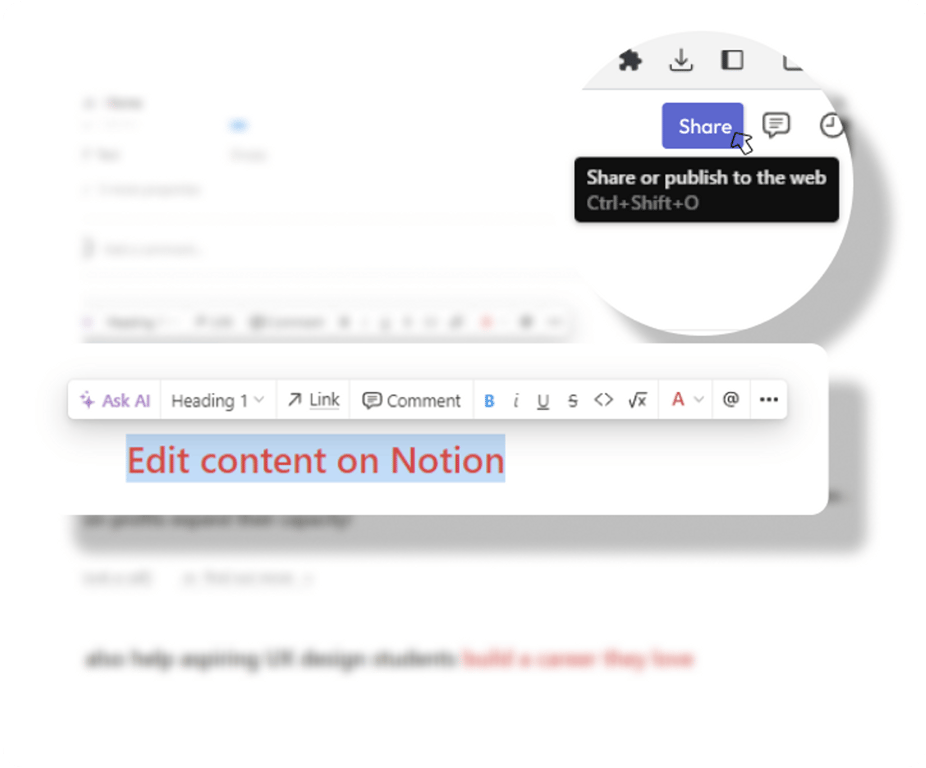The image size is (926, 768).
Task: Create inline equation with square root icon
Action: pyautogui.click(x=638, y=401)
